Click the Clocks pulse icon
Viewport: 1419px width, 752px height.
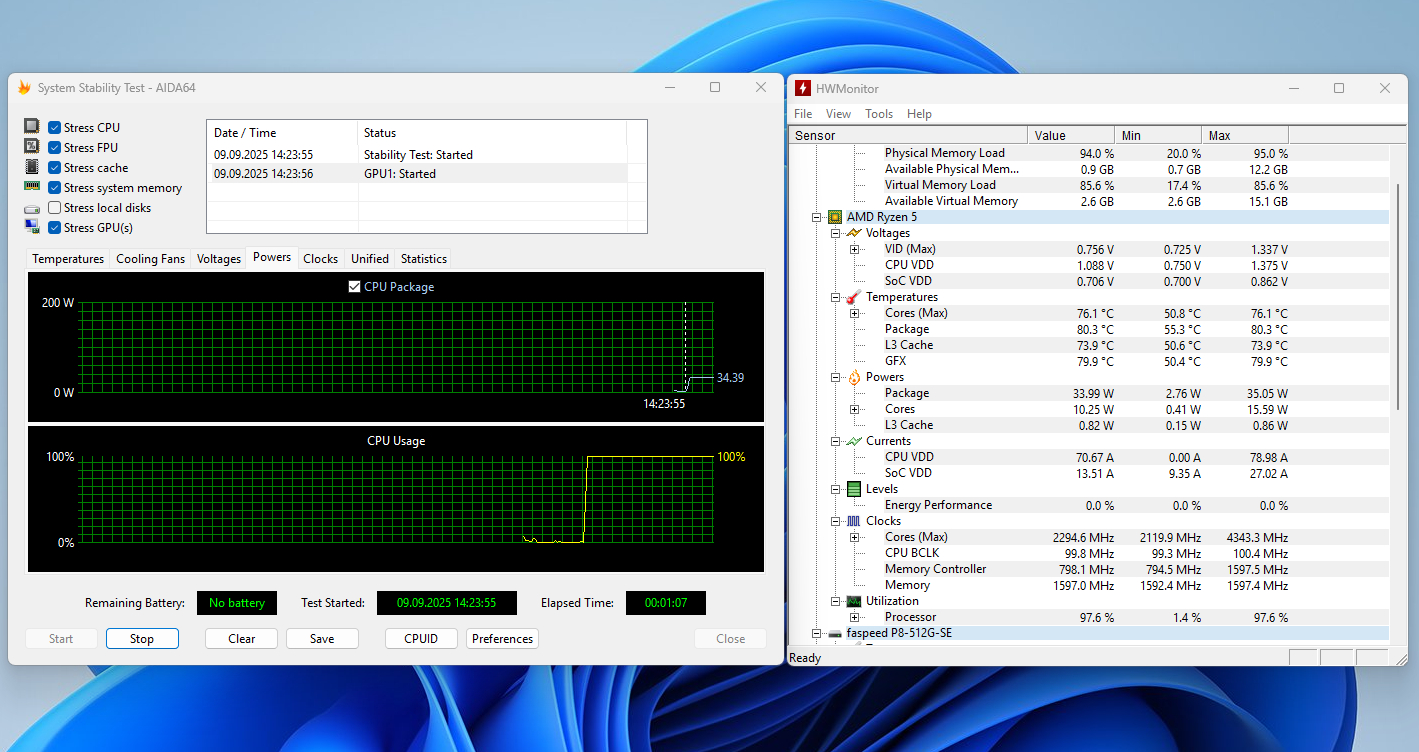853,521
